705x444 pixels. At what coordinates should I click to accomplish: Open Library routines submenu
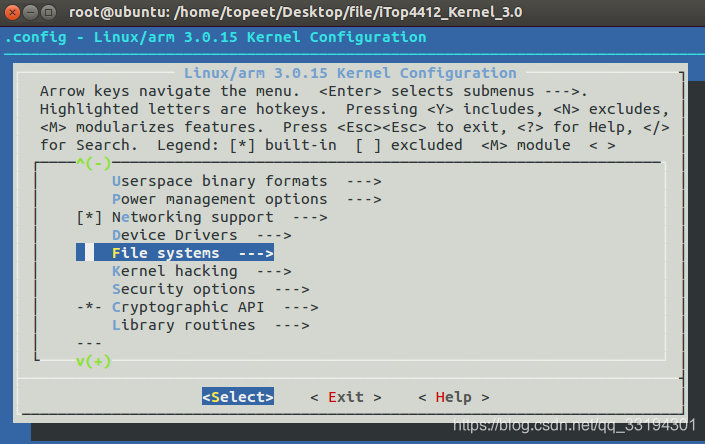tap(210, 325)
